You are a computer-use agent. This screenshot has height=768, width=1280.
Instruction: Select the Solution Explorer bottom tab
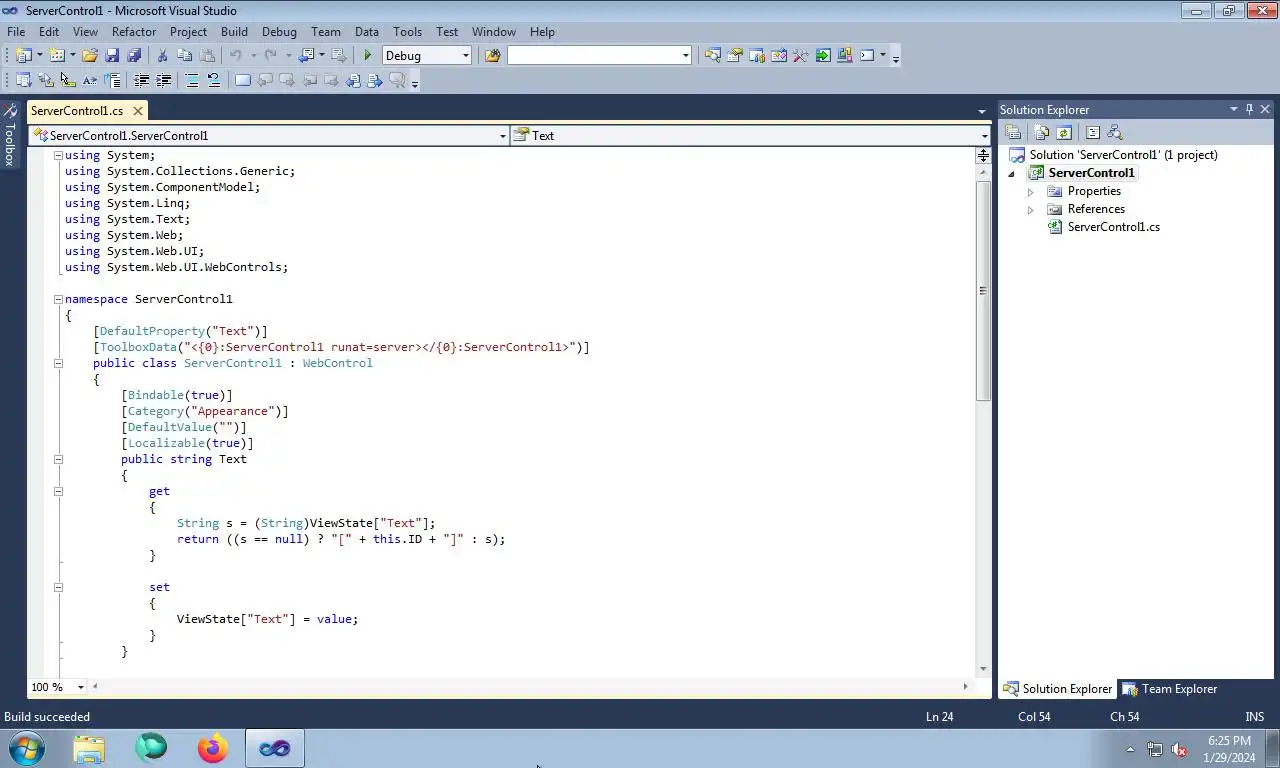click(1057, 689)
